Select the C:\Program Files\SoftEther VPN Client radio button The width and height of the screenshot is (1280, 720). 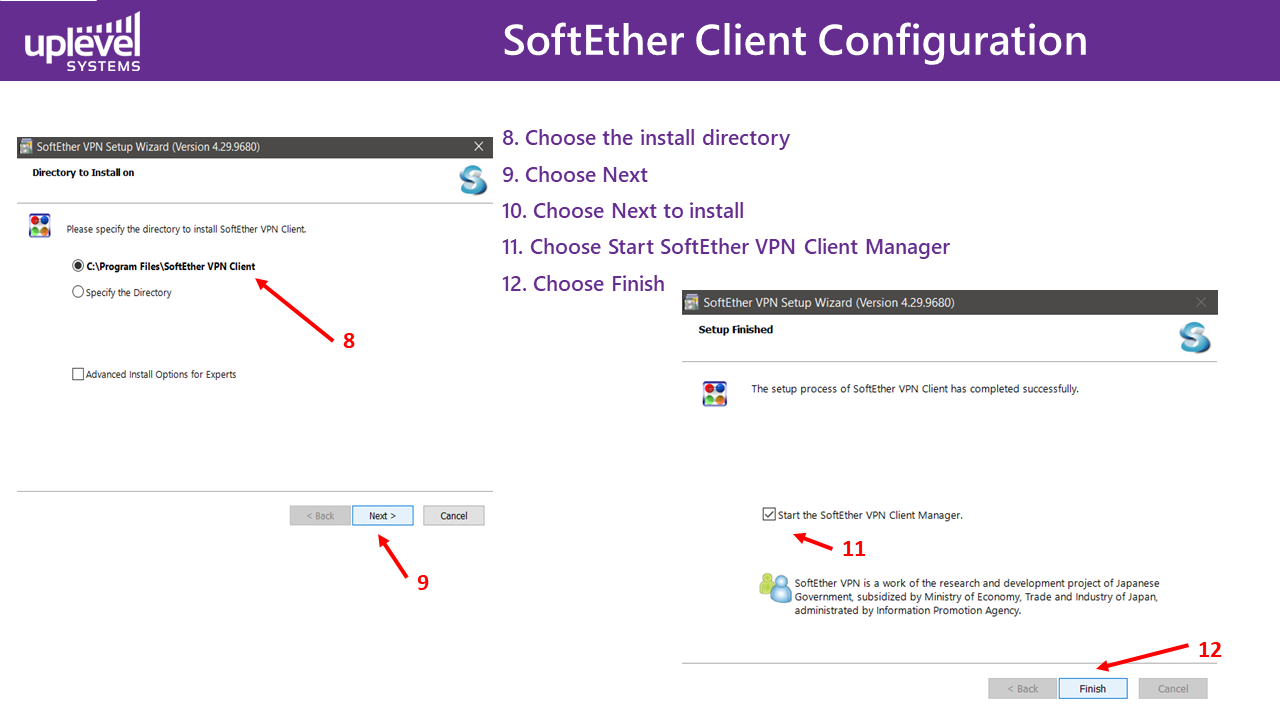pyautogui.click(x=78, y=267)
